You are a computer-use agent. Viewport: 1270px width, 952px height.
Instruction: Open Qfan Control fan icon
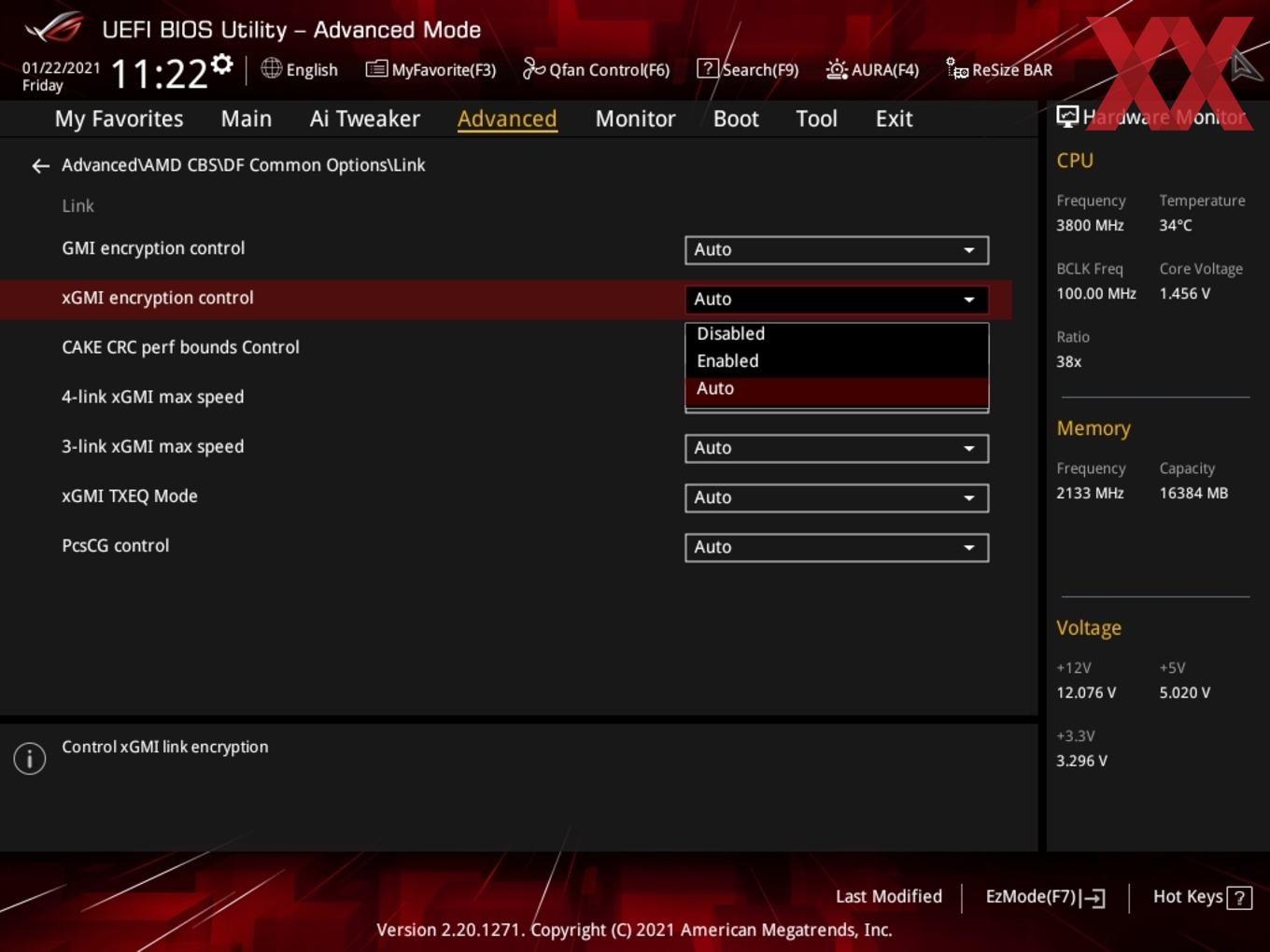(533, 68)
